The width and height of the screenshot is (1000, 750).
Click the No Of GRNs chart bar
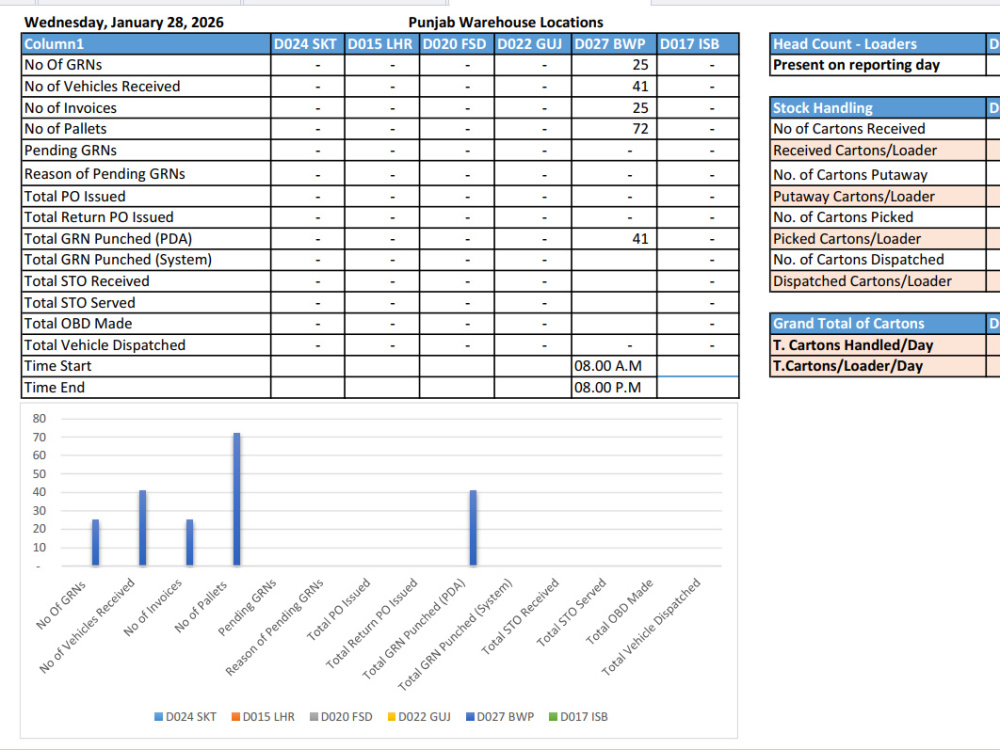pos(95,543)
